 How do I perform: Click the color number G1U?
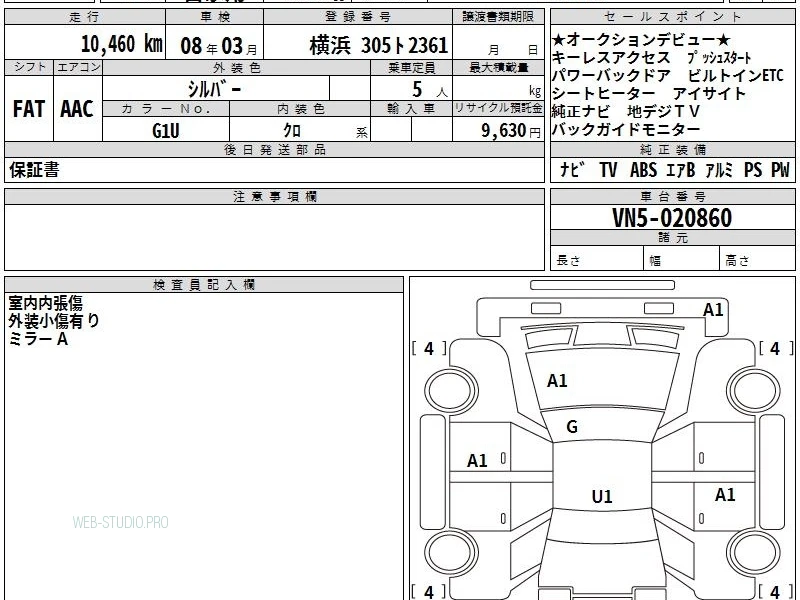(166, 131)
